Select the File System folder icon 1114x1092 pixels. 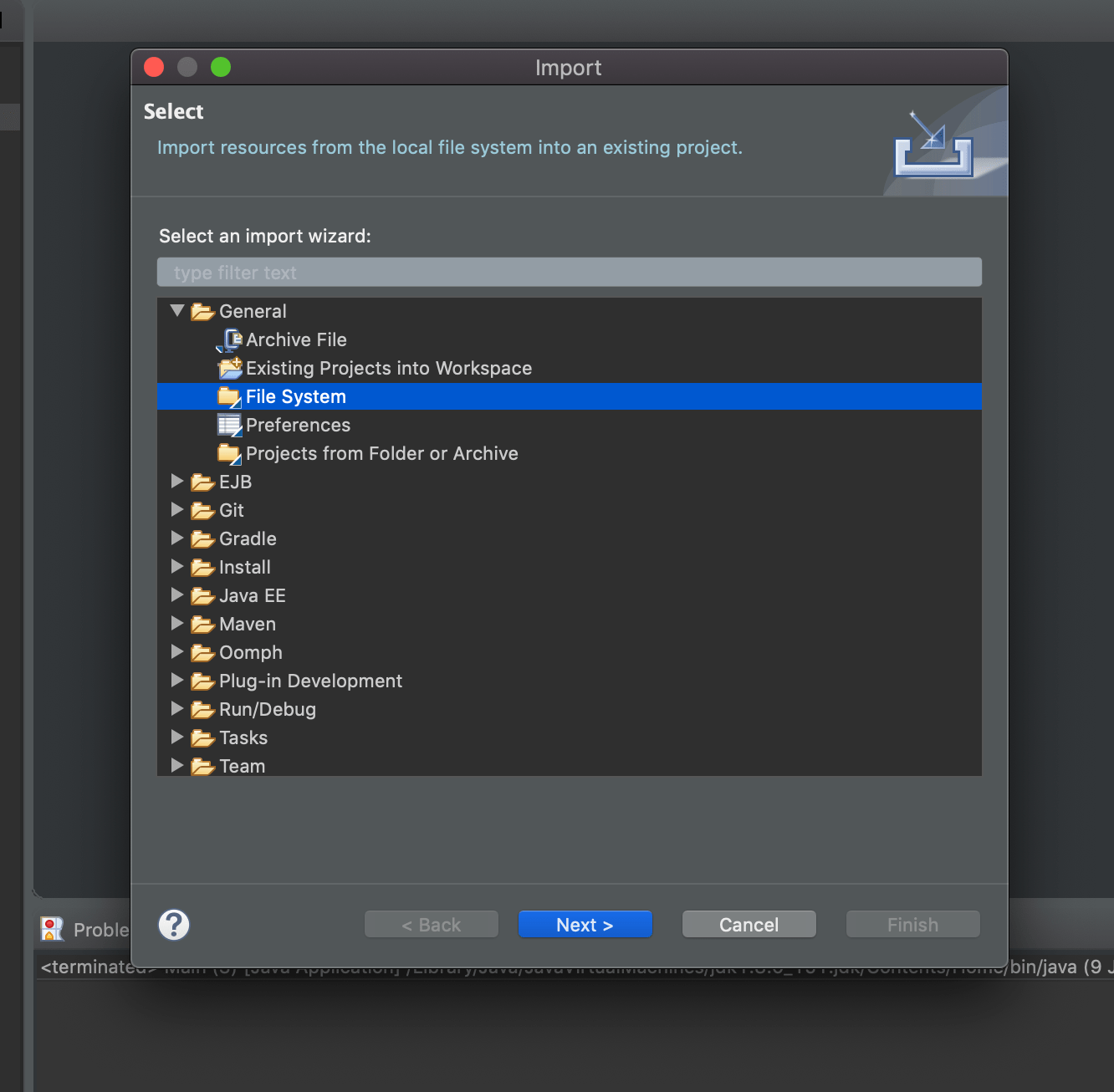[x=229, y=396]
